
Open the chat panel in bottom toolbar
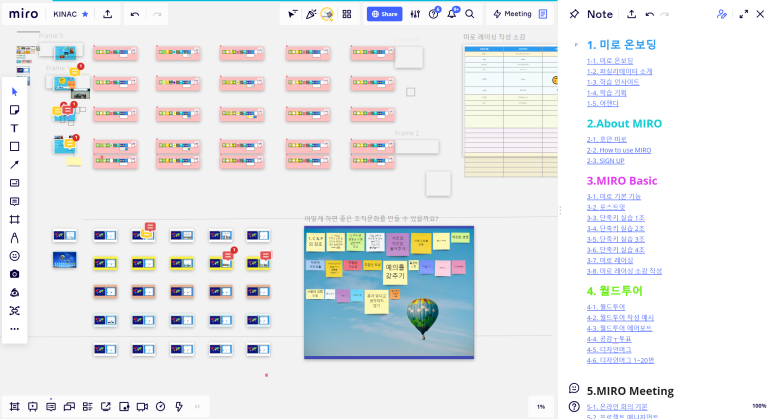click(69, 407)
